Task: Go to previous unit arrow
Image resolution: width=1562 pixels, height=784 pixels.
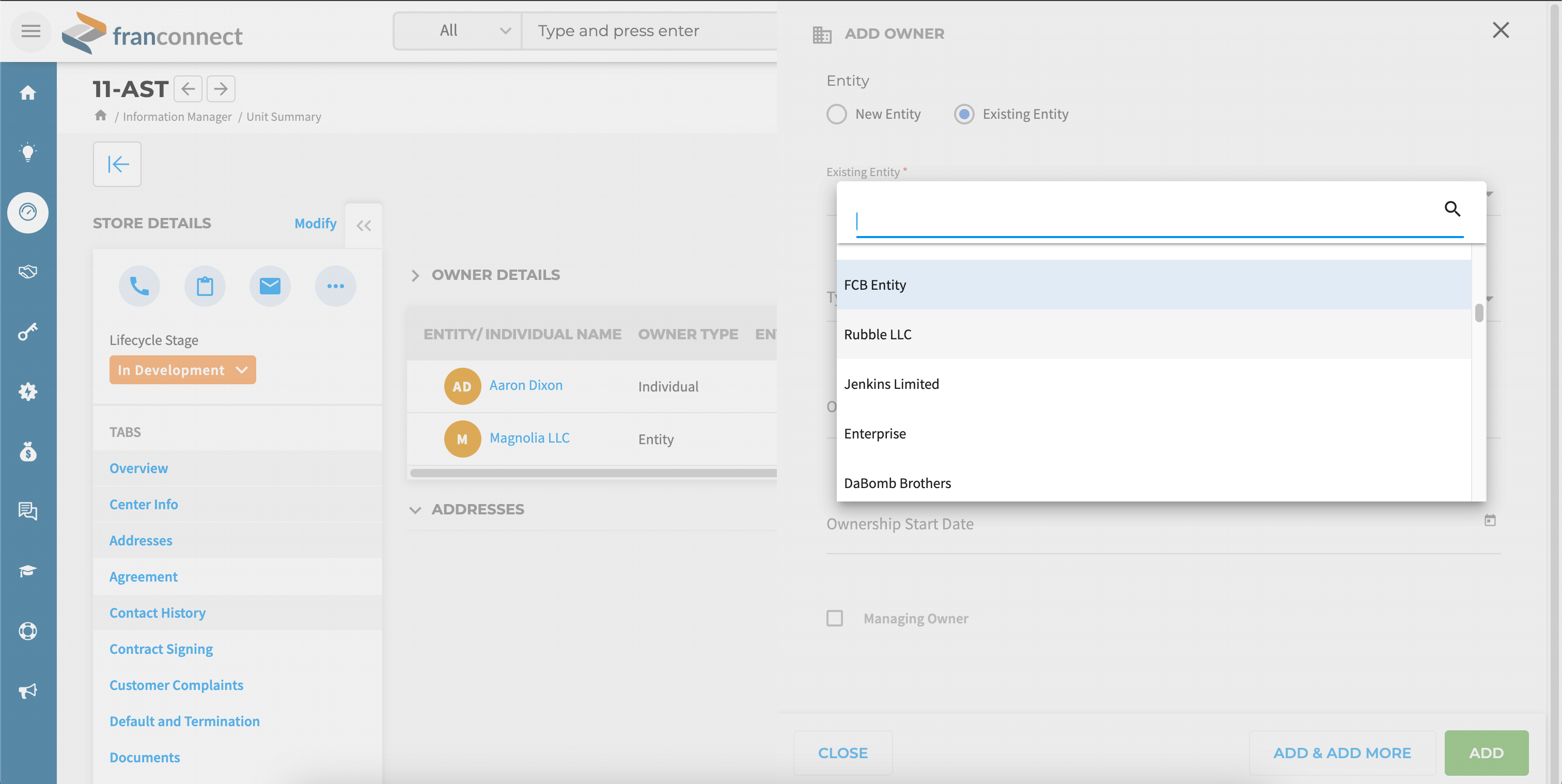Action: click(x=188, y=89)
